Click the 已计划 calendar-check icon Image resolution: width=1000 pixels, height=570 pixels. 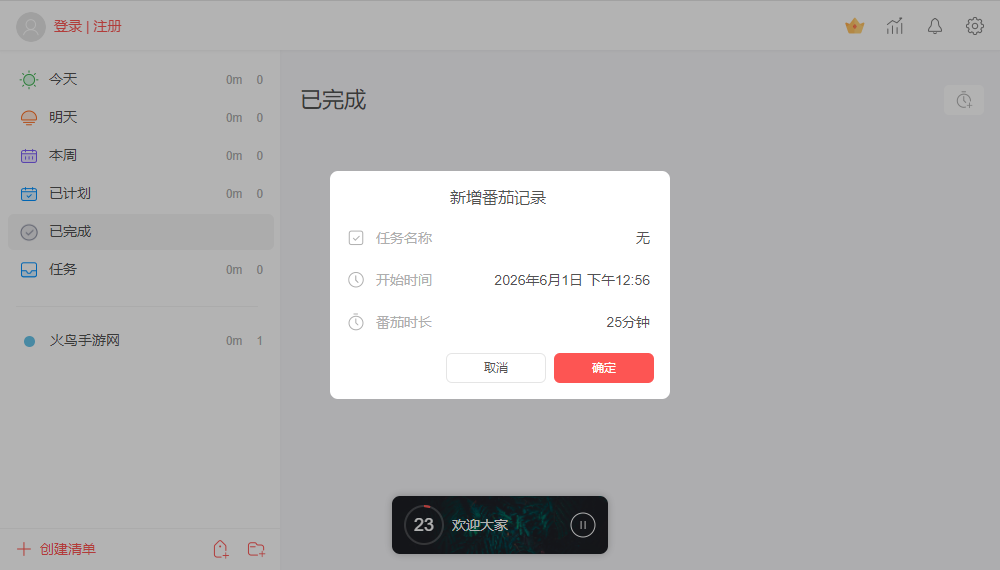point(29,194)
